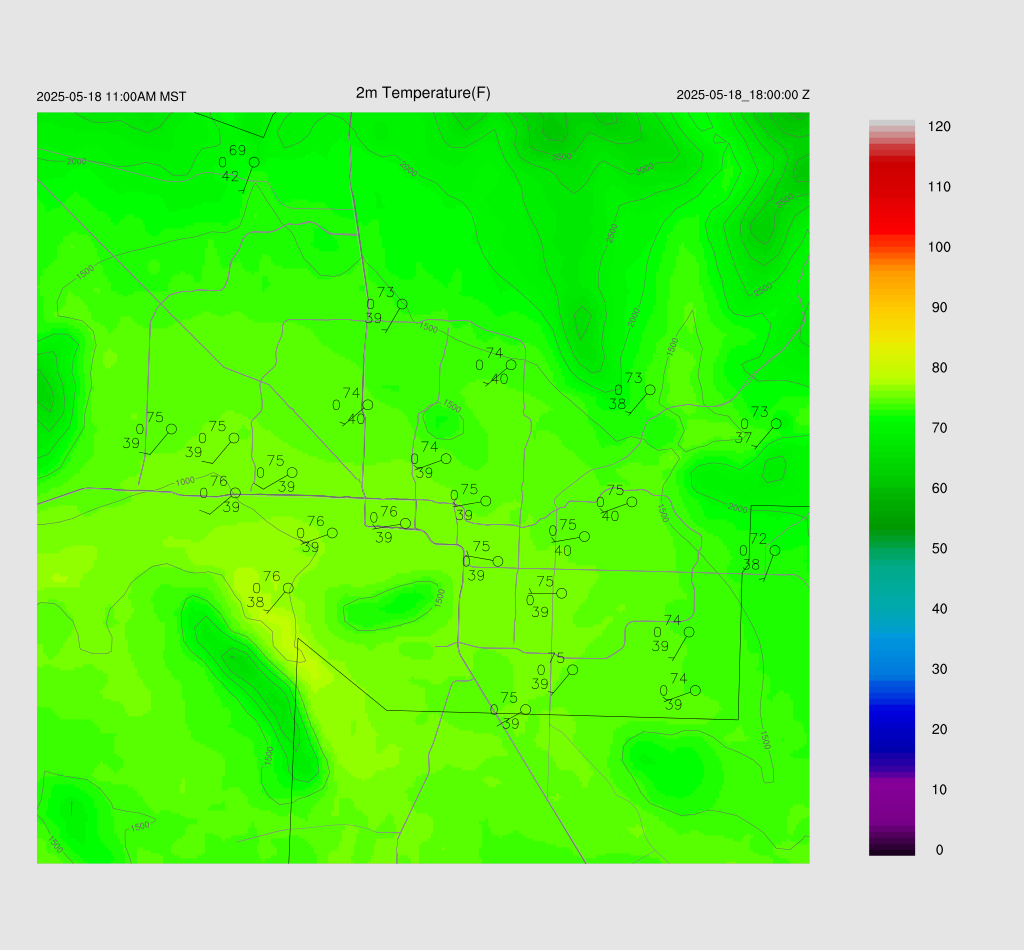
Task: Click the station circle with 76 over 38
Action: [x=288, y=588]
